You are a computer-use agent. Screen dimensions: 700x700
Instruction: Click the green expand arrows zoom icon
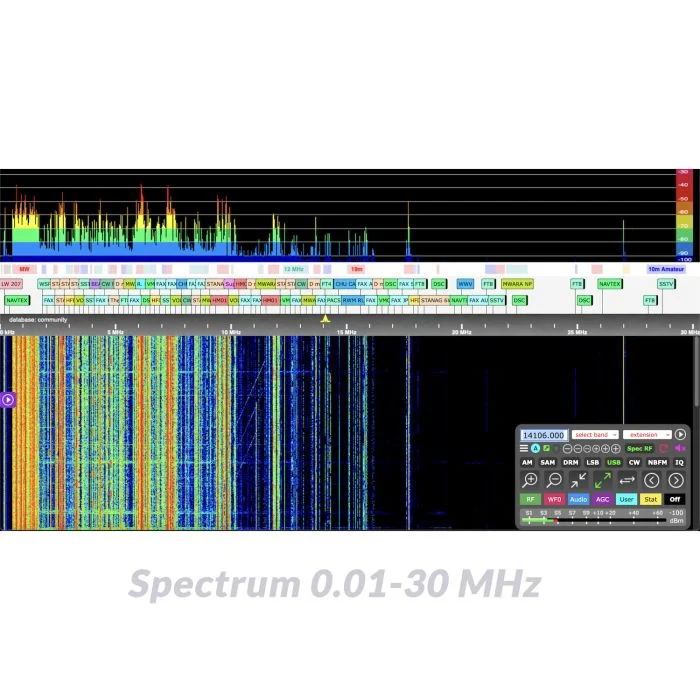click(603, 480)
